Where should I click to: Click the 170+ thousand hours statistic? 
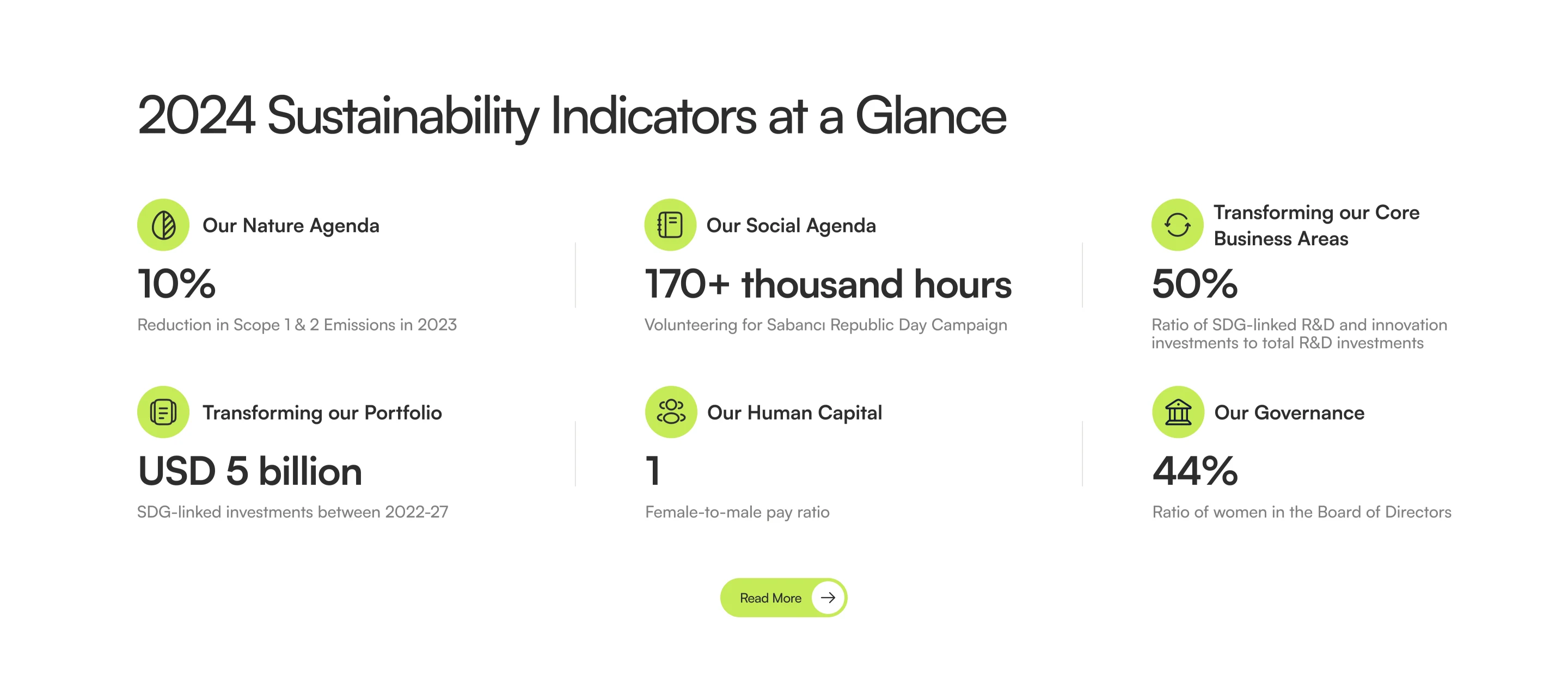point(828,284)
